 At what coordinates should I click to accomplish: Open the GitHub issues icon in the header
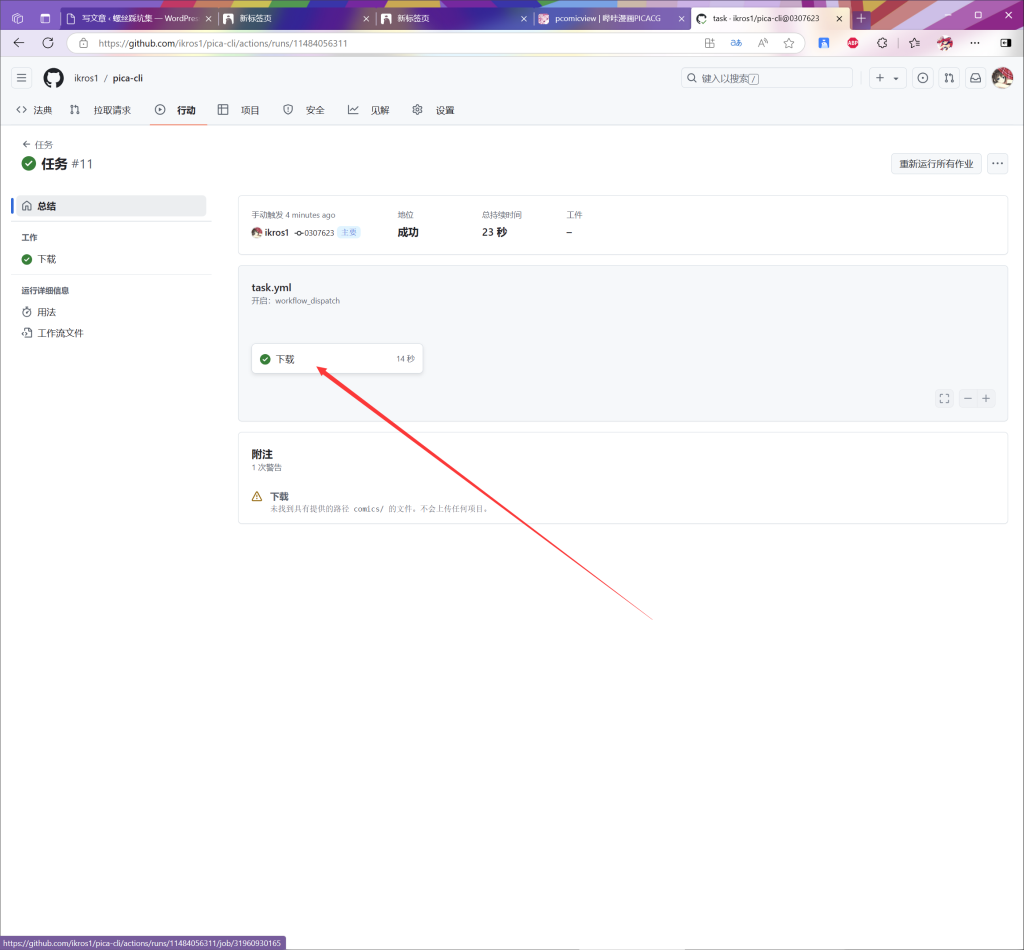coord(922,78)
